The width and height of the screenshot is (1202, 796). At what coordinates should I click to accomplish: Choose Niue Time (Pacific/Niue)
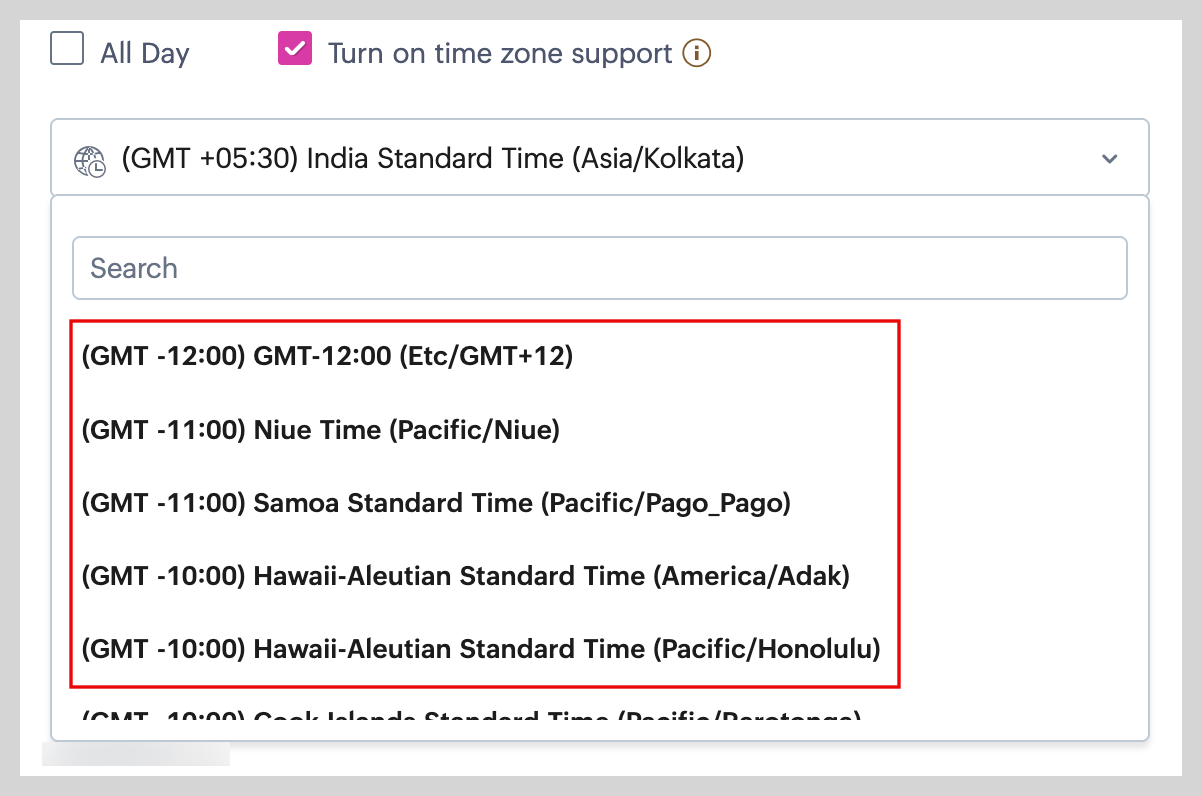tap(320, 430)
